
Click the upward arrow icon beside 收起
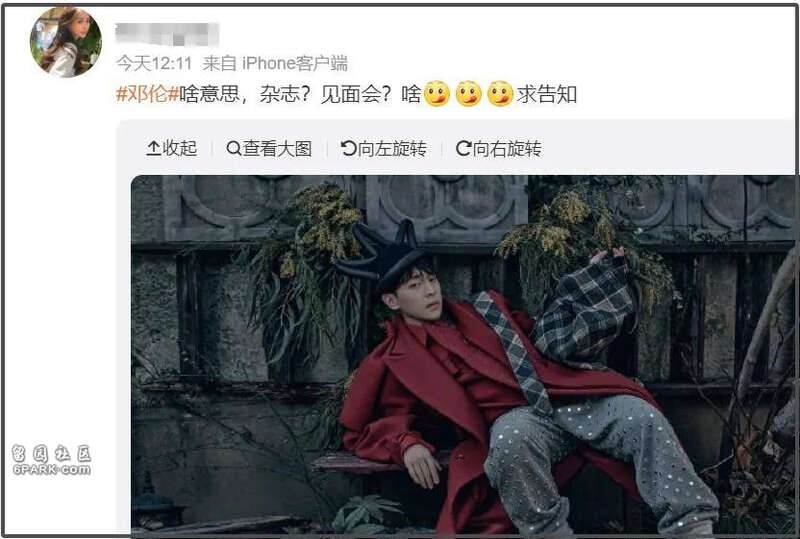(x=153, y=149)
